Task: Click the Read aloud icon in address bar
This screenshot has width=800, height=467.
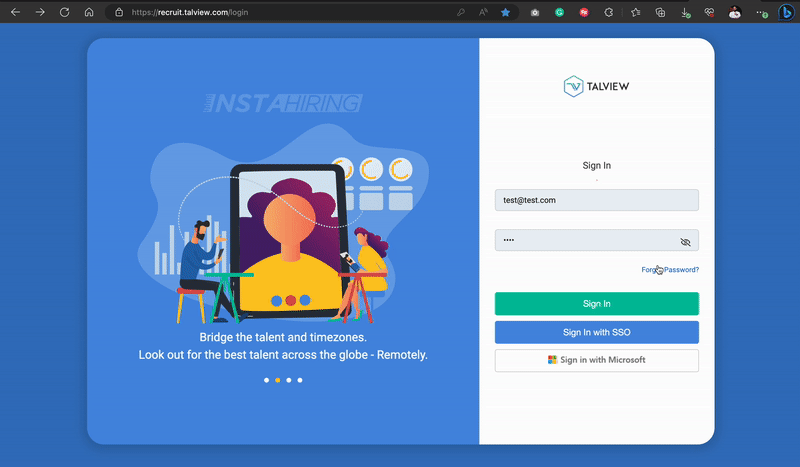Action: tap(483, 12)
